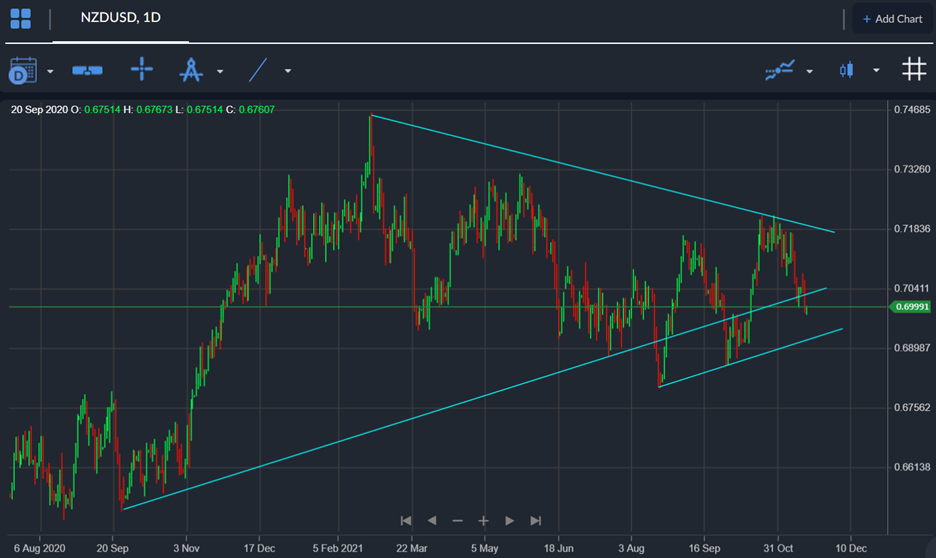
Task: Click the 31 Oct date axis label
Action: (x=778, y=548)
